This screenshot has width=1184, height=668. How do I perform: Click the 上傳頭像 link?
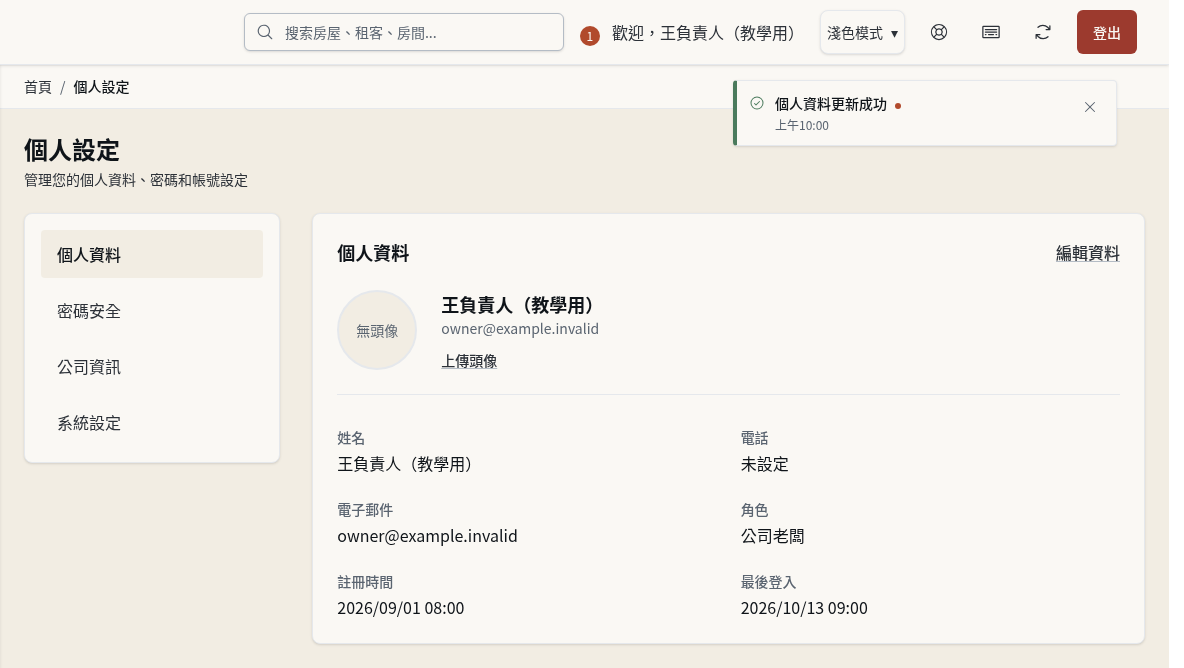click(x=469, y=362)
